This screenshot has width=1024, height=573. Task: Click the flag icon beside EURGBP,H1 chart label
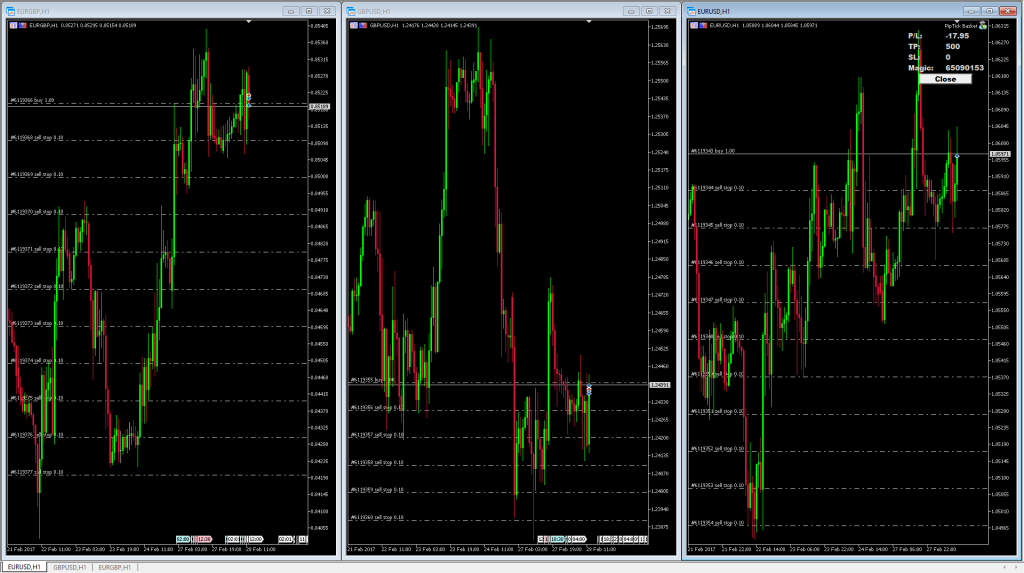[x=22, y=25]
